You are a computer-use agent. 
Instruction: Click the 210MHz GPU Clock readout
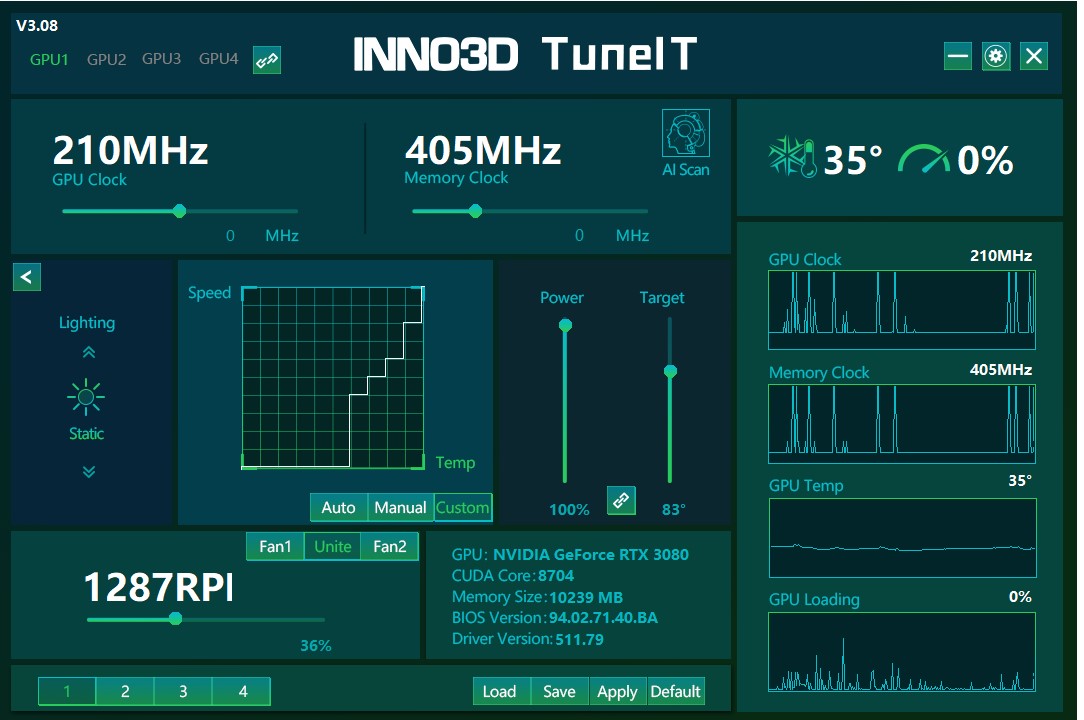click(x=130, y=150)
